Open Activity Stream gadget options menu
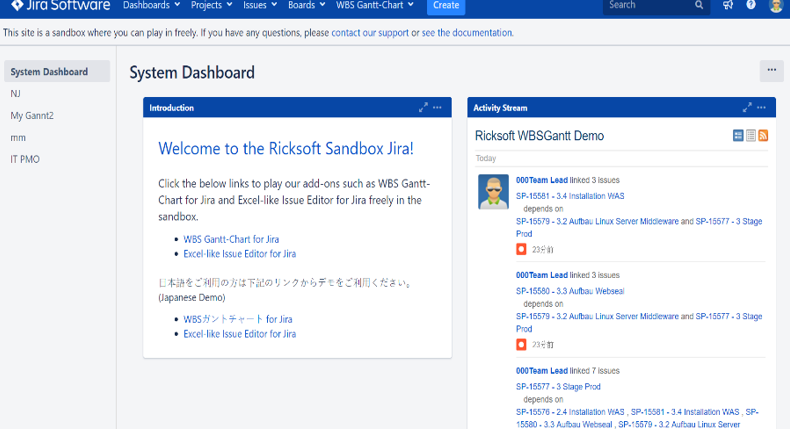The image size is (790, 444). (x=761, y=107)
